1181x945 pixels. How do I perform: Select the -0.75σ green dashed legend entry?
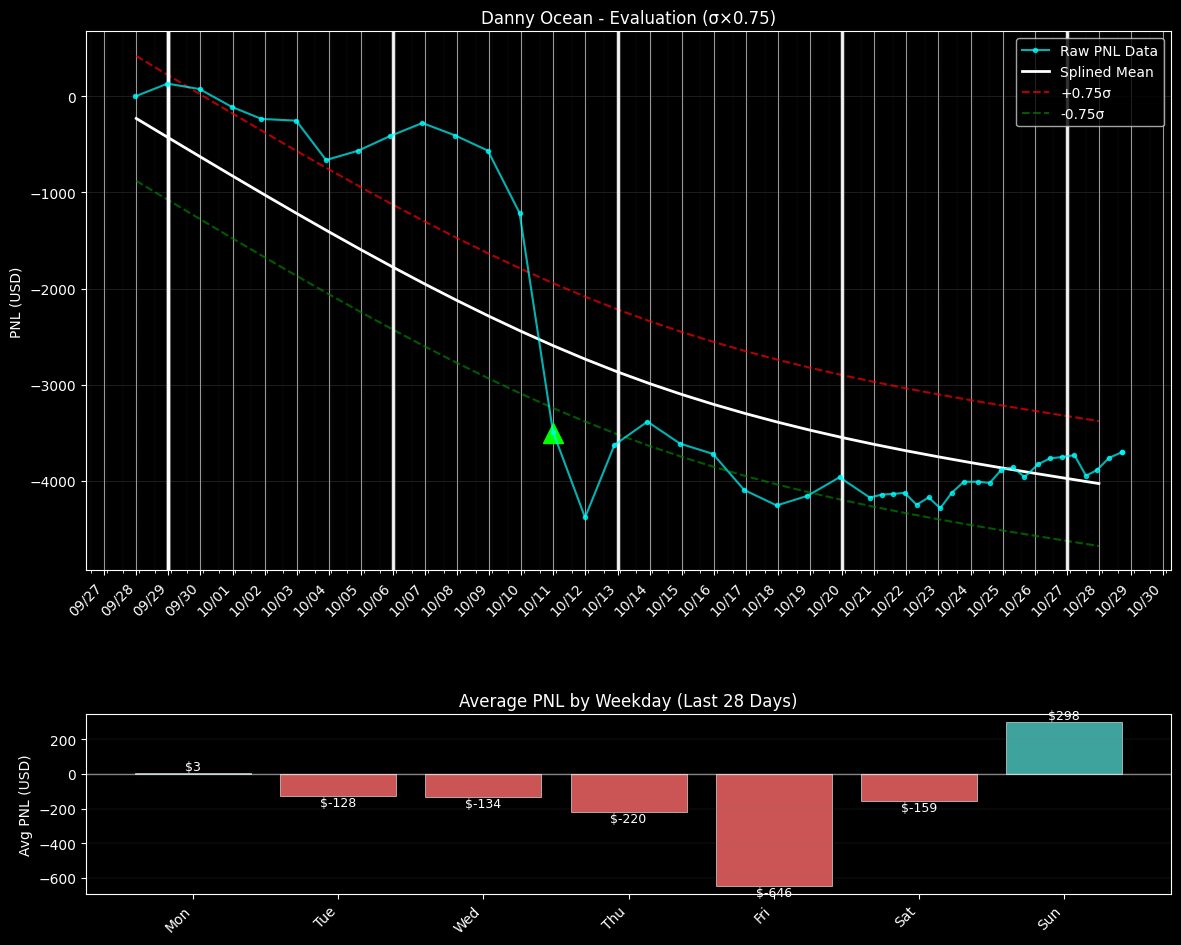click(x=1084, y=114)
